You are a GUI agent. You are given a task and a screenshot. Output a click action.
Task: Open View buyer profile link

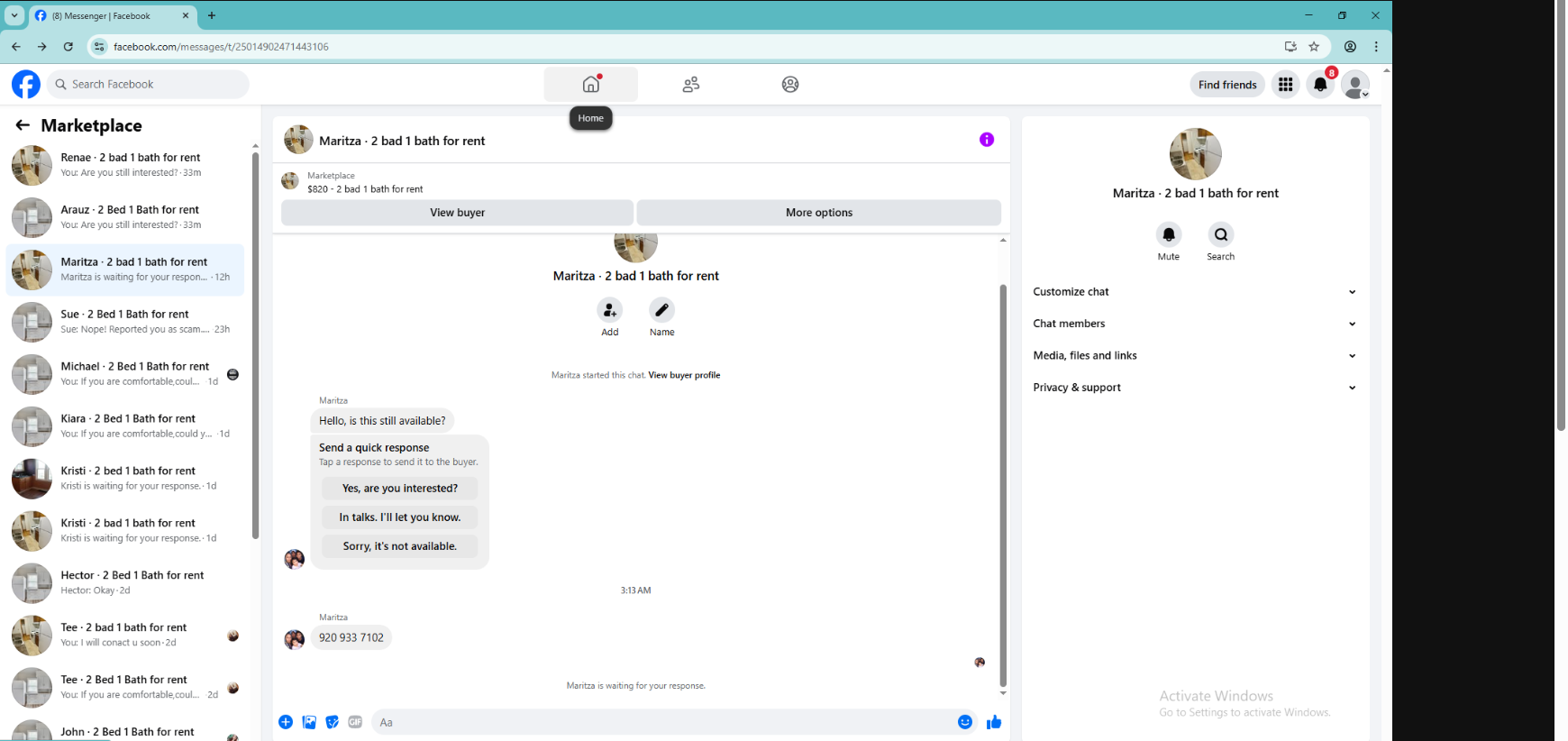tap(684, 375)
